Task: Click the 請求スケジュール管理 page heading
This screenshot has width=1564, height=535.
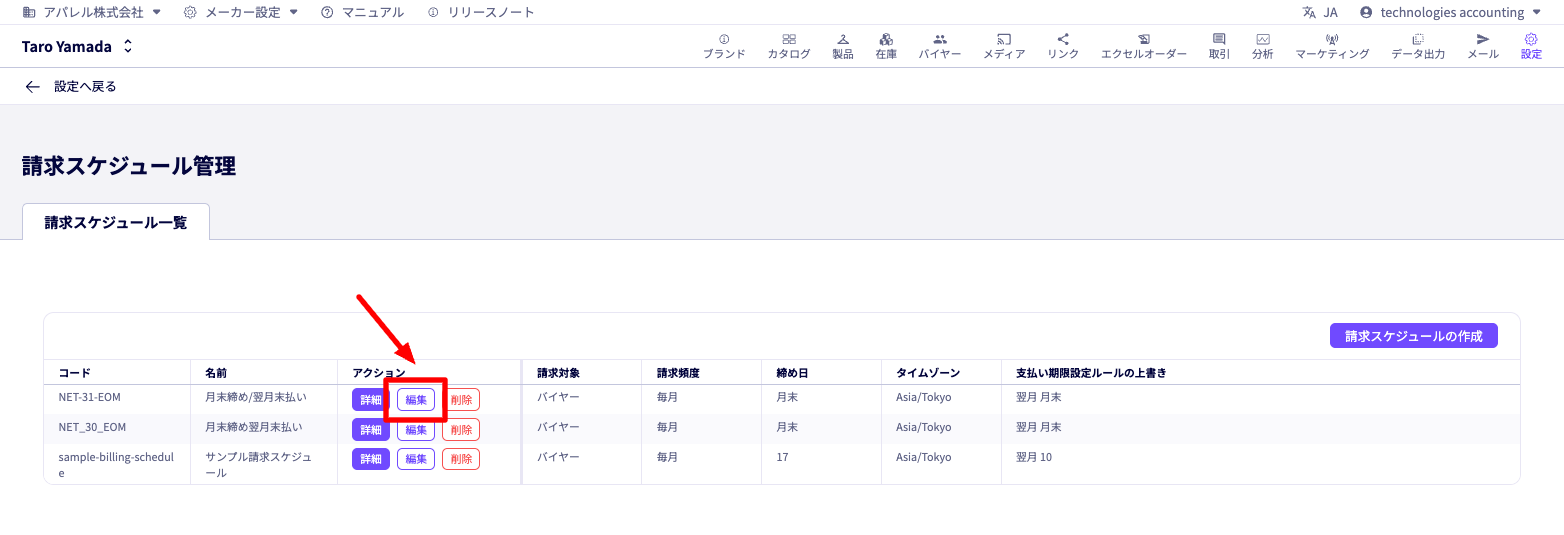Action: pyautogui.click(x=129, y=166)
